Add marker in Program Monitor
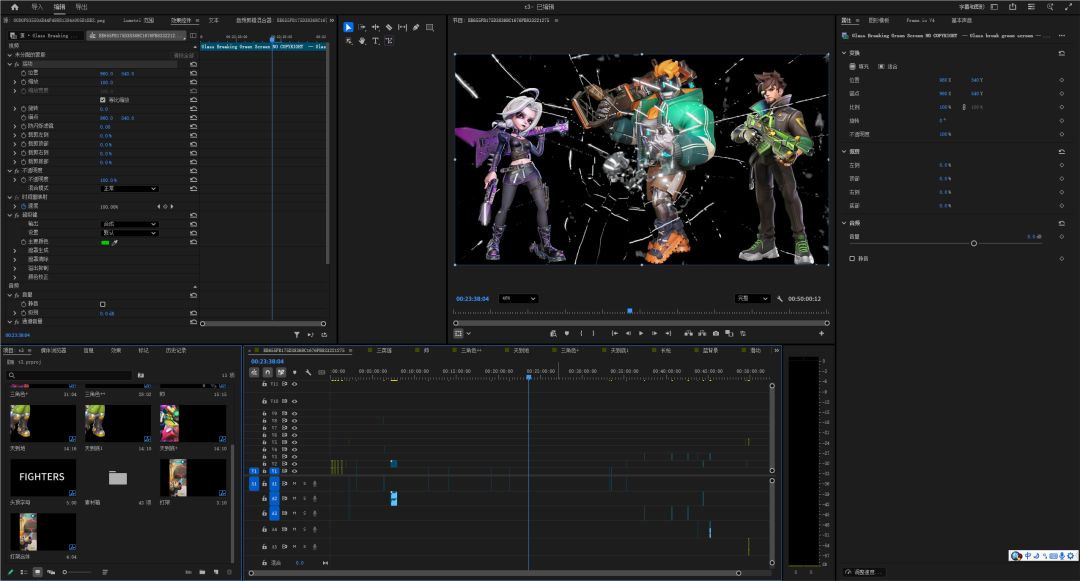1080x581 pixels. coord(567,333)
